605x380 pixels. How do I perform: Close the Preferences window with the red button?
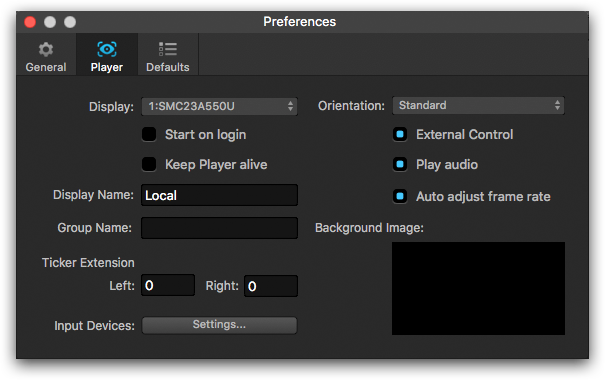tap(30, 22)
